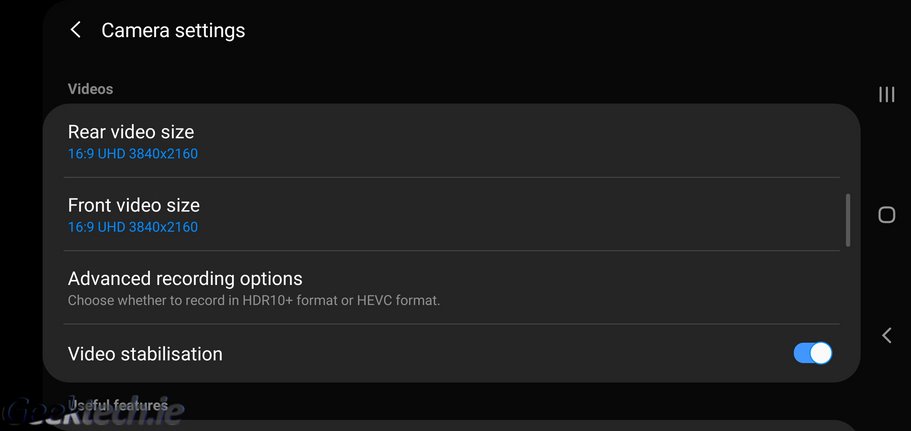Tap the Useful features section header
911x431 pixels.
(x=118, y=405)
